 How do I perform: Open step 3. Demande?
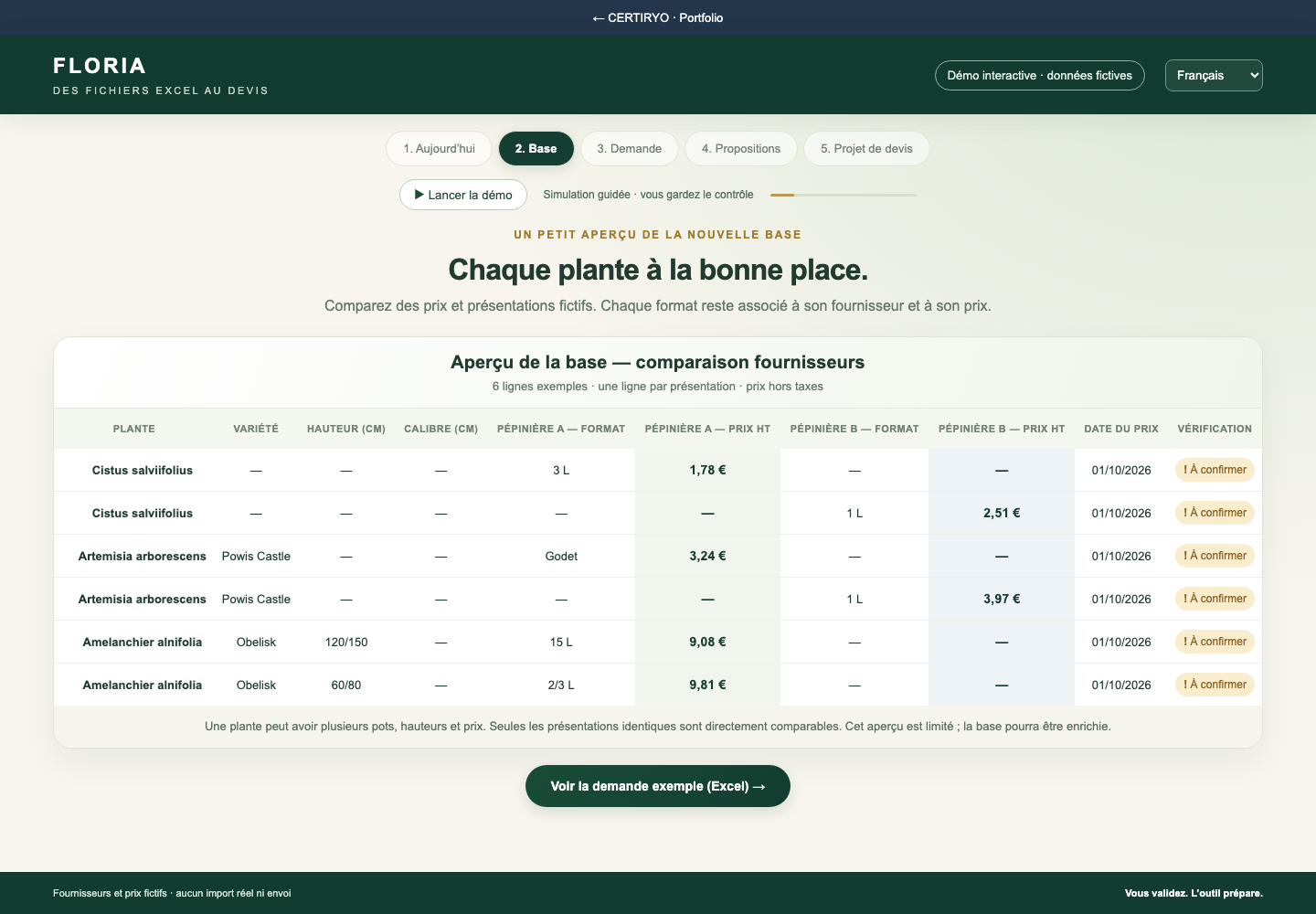point(630,149)
